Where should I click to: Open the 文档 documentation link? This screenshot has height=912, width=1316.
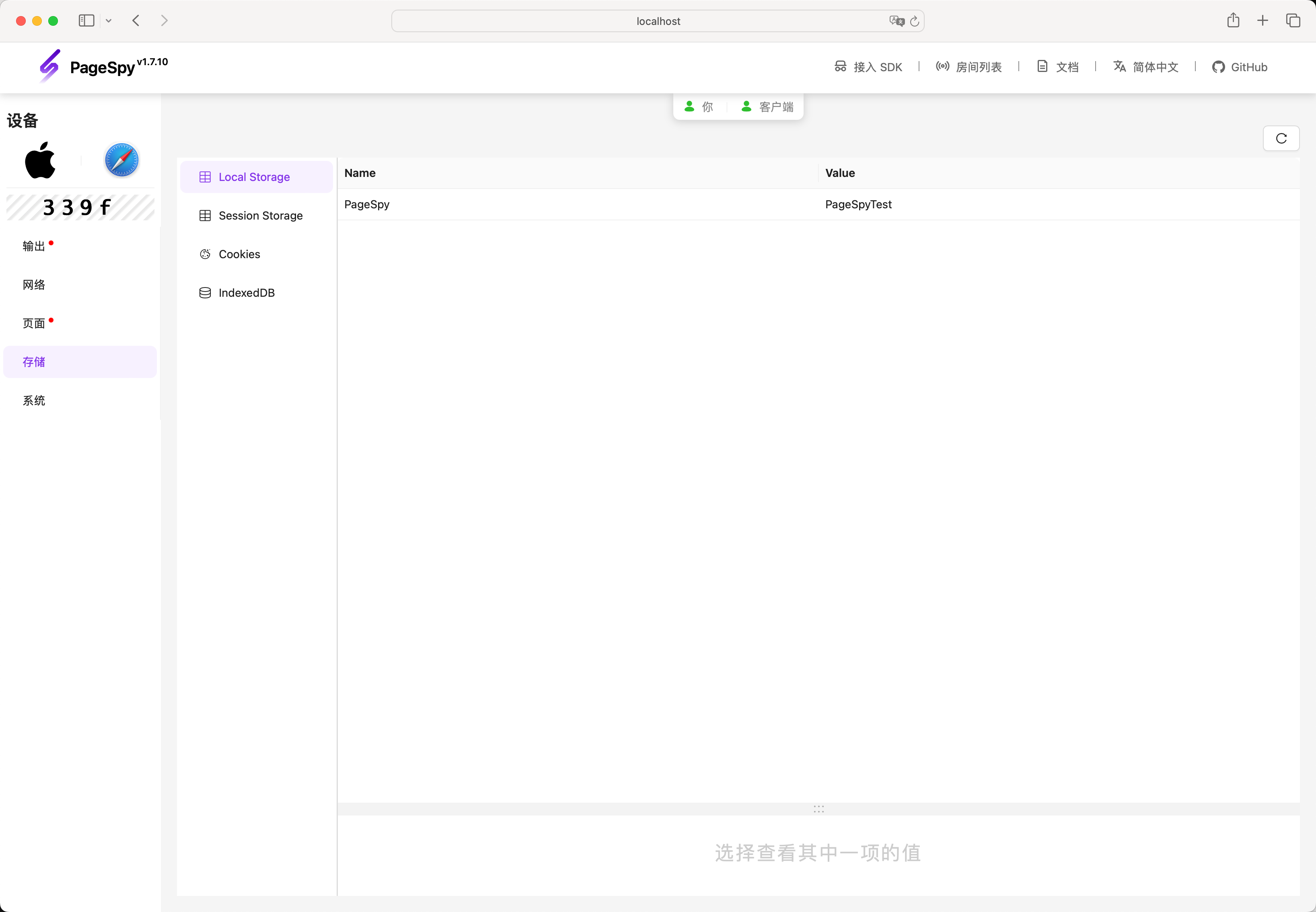pos(1058,67)
